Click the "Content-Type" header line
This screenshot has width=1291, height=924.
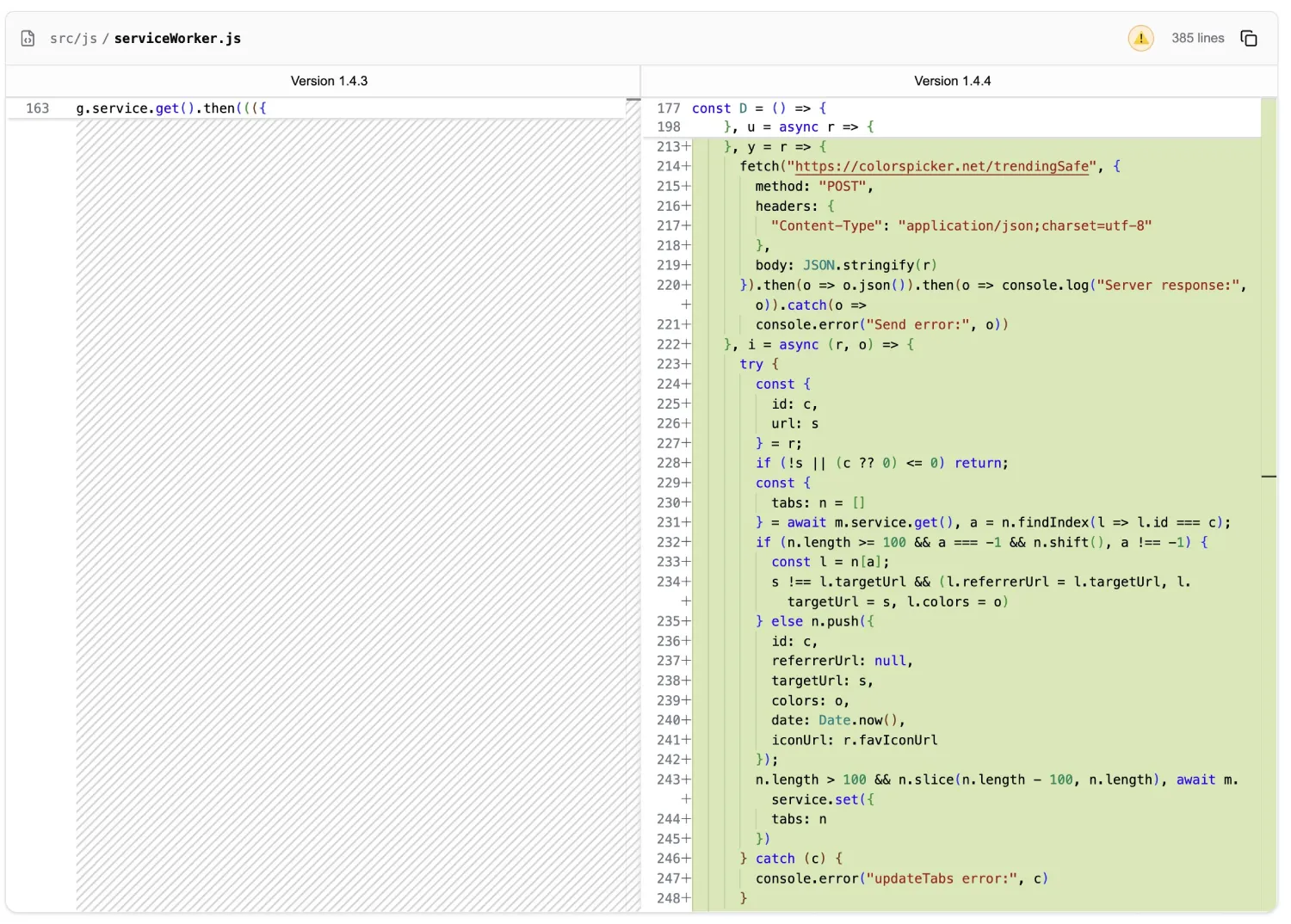pyautogui.click(x=961, y=226)
